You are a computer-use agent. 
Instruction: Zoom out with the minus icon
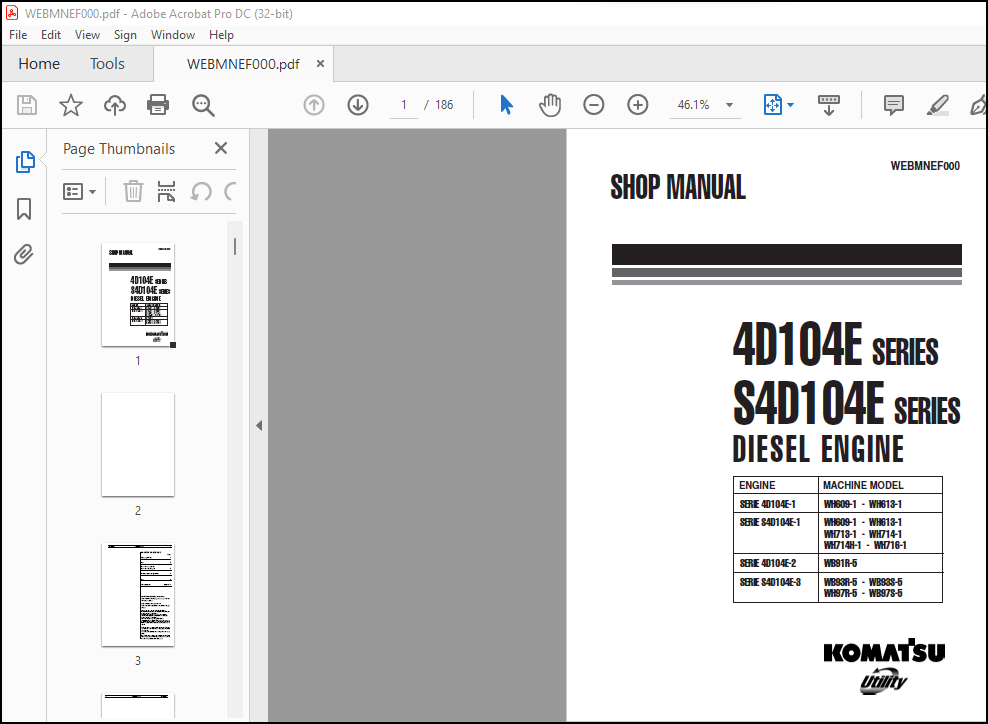594,105
